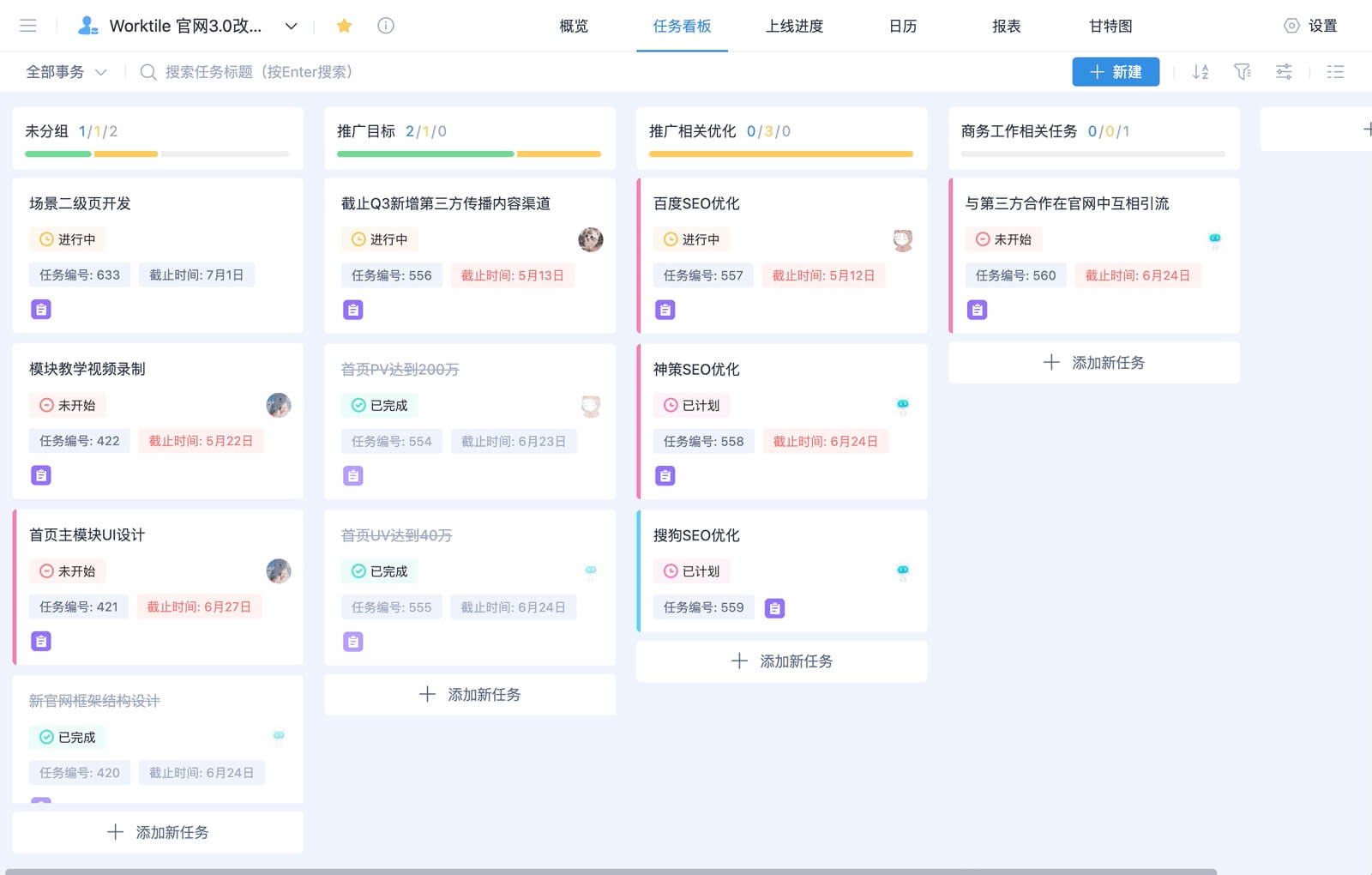Open the project info icon
This screenshot has height=875, width=1372.
tap(386, 26)
